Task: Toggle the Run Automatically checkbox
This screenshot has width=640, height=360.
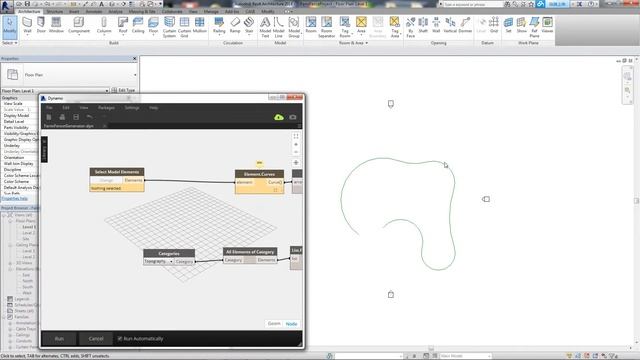Action: point(120,338)
